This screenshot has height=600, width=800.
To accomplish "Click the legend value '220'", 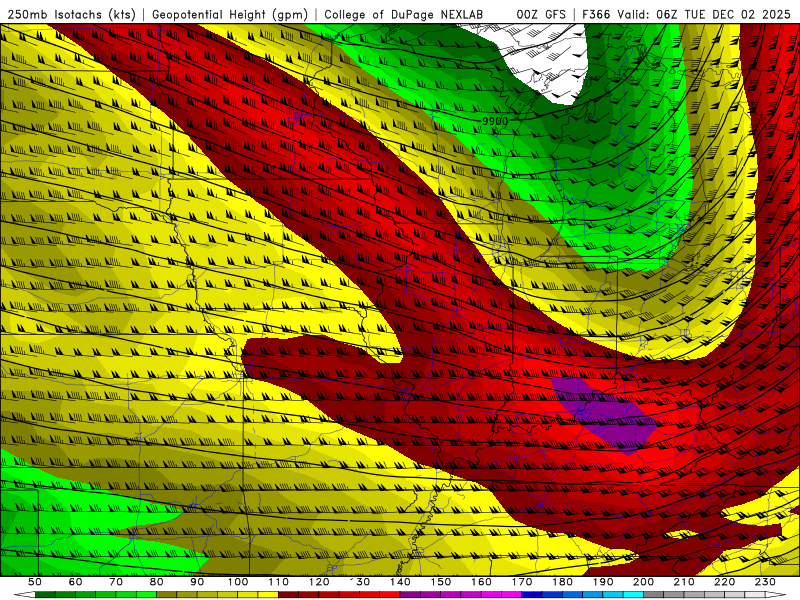I will pos(724,582).
